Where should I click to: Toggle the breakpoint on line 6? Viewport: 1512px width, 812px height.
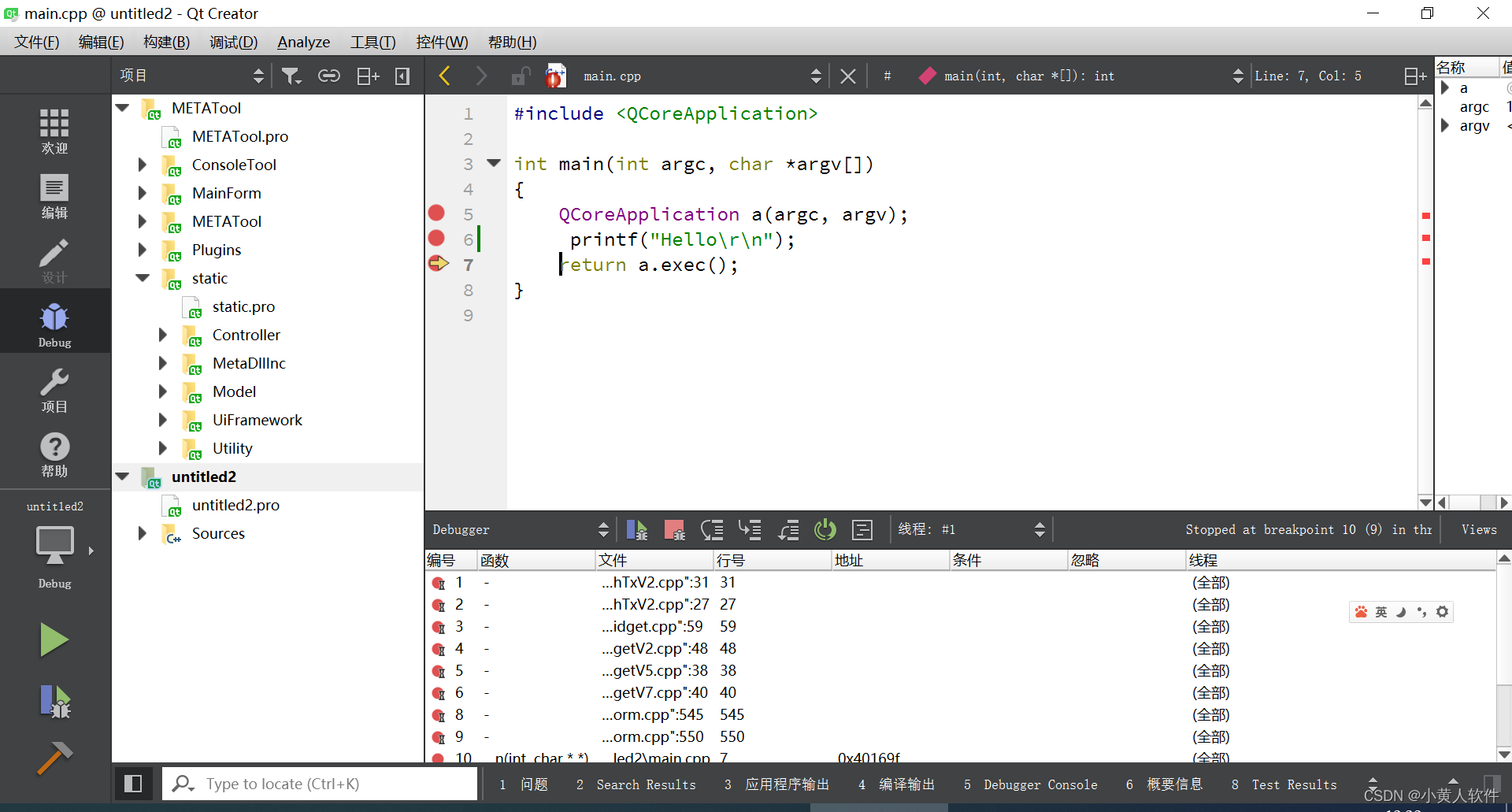pos(436,239)
